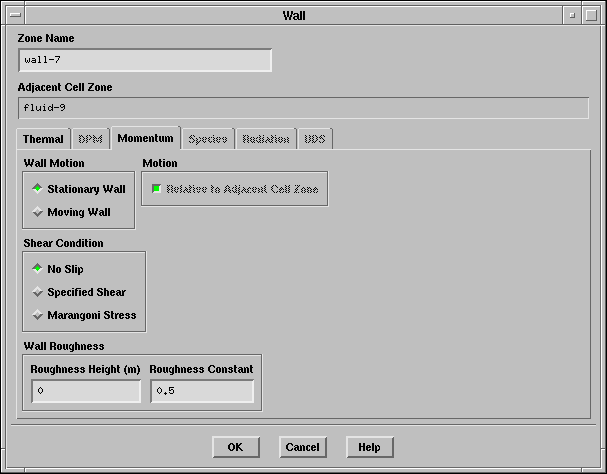Image resolution: width=607 pixels, height=474 pixels.
Task: Toggle Relative to Adjacent Cell Zone checkbox
Action: pyautogui.click(x=157, y=188)
